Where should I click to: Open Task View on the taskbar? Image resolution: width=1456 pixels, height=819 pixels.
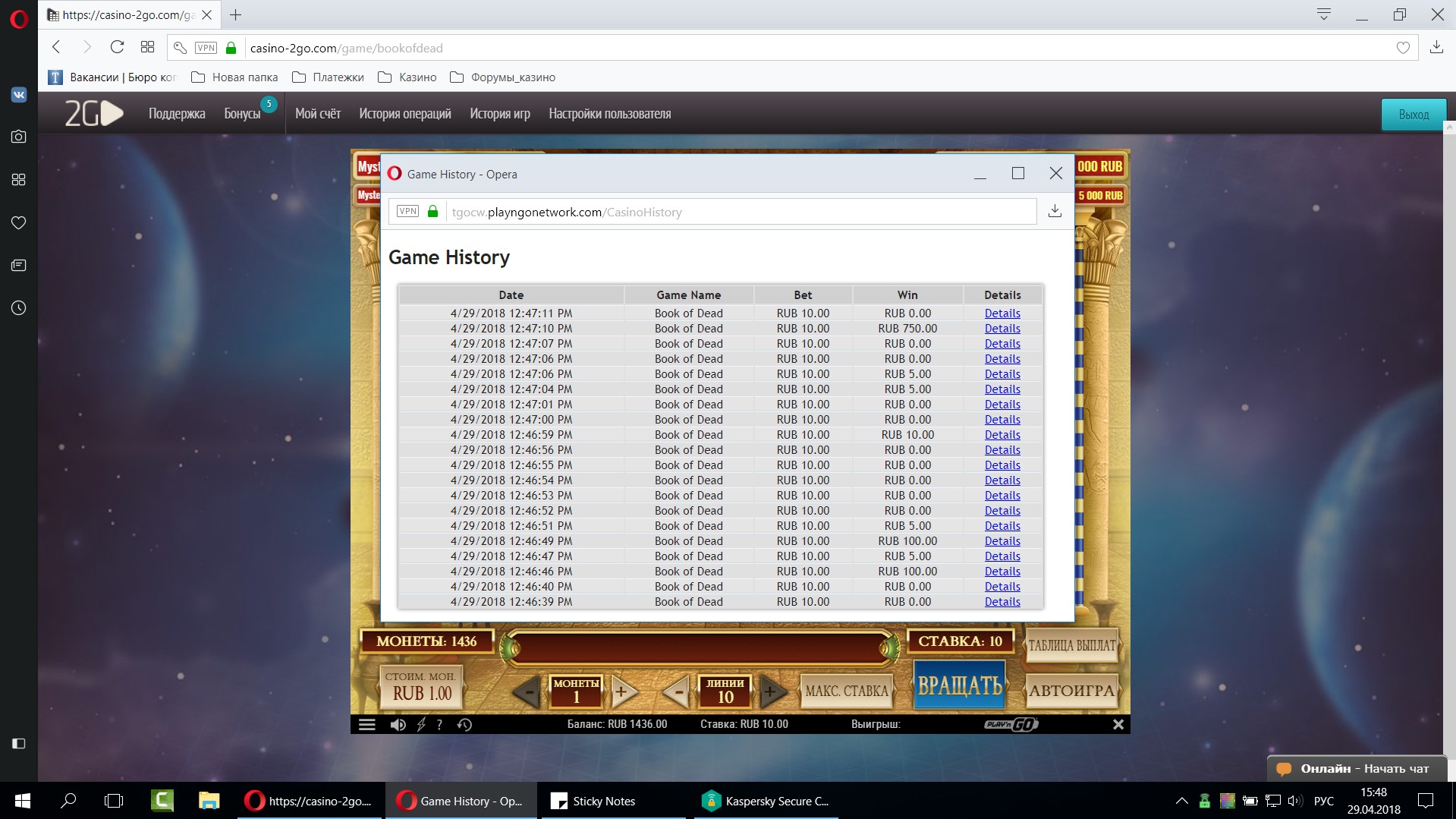[114, 800]
